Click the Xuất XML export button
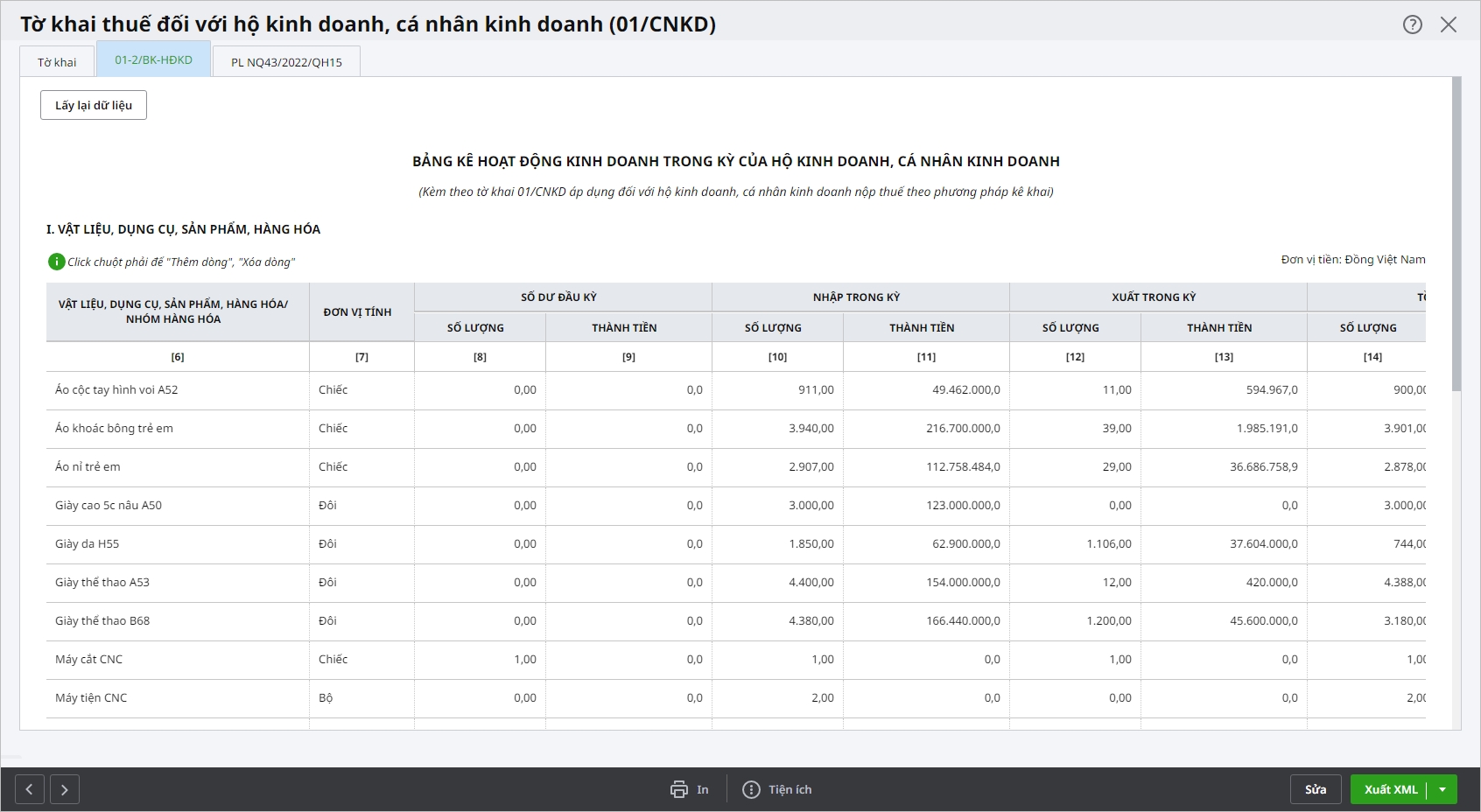Image resolution: width=1481 pixels, height=812 pixels. [x=1390, y=789]
